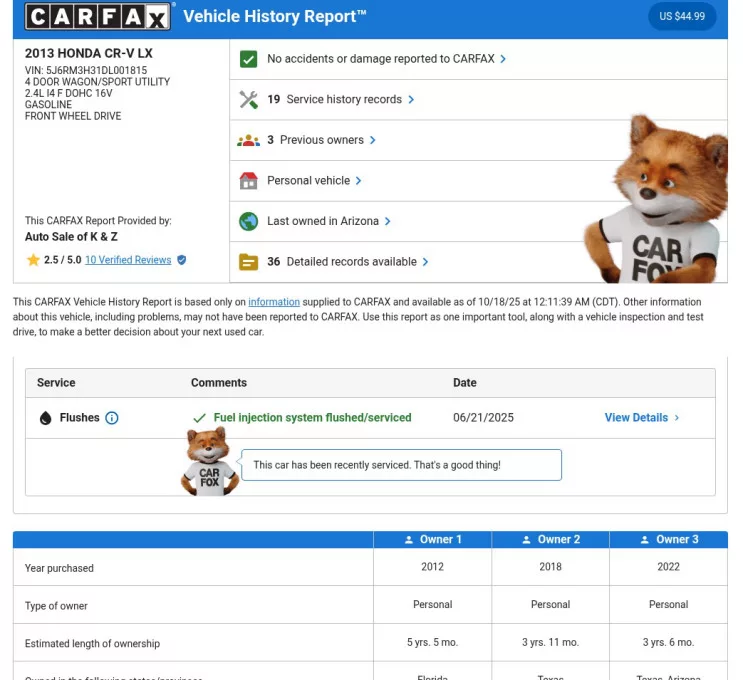Image resolution: width=743 pixels, height=680 pixels.
Task: Open View Details for the Flushes service
Action: click(641, 418)
